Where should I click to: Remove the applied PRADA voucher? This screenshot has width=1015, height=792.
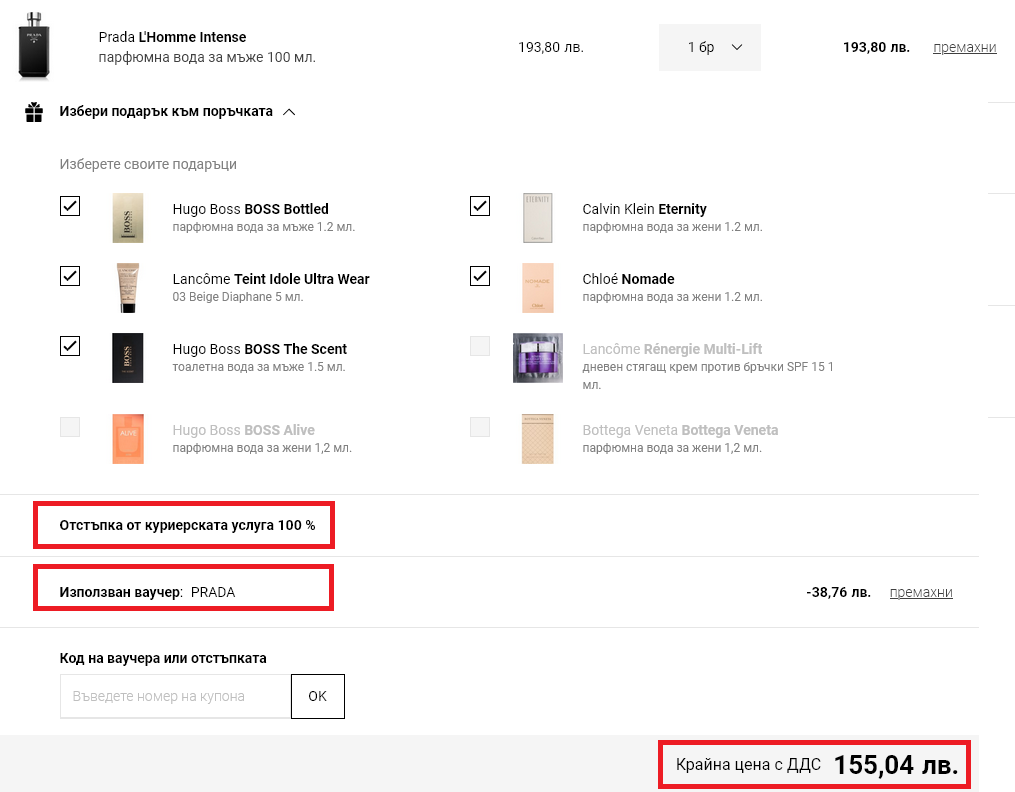pos(920,592)
